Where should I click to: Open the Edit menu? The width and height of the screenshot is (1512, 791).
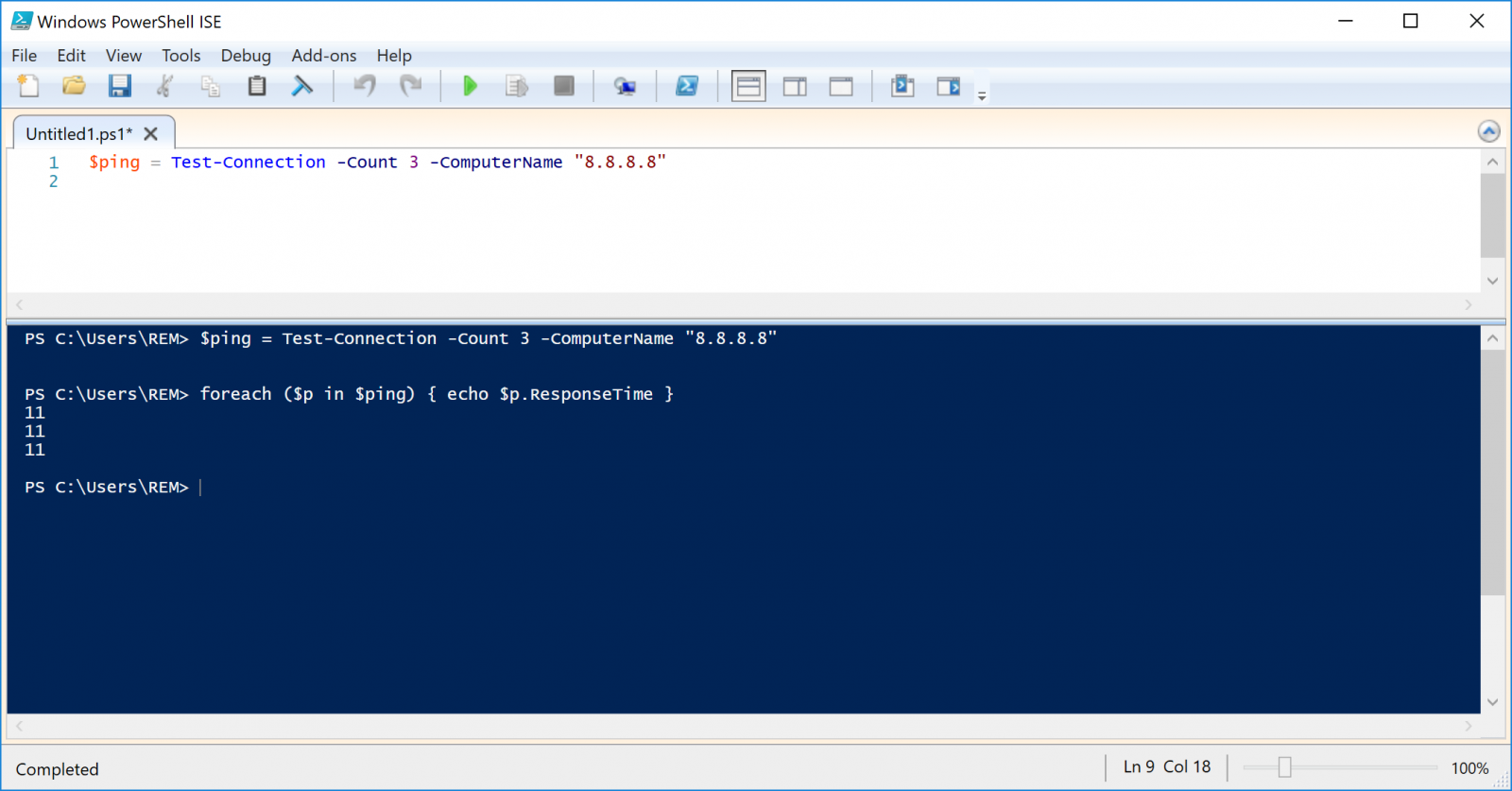71,56
